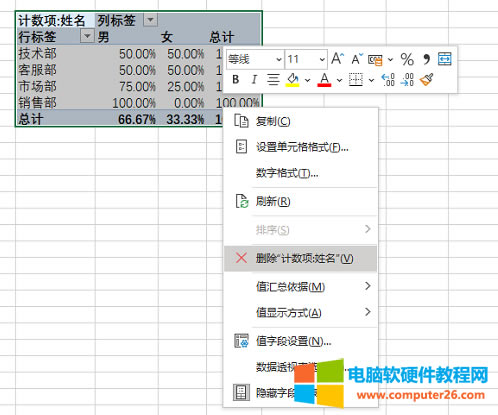Click the red X delete icon

click(241, 258)
